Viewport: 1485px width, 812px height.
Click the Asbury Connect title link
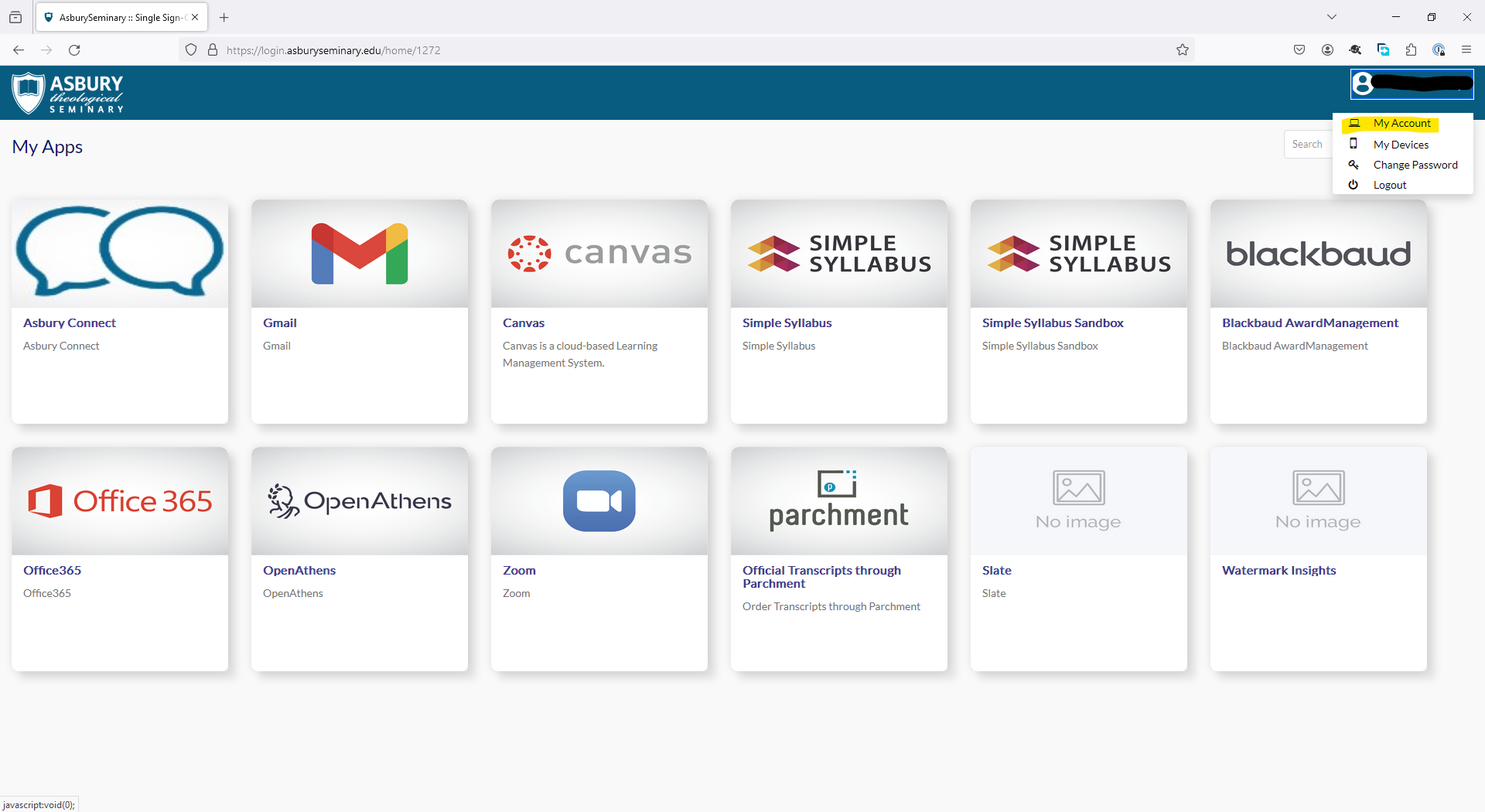click(70, 323)
